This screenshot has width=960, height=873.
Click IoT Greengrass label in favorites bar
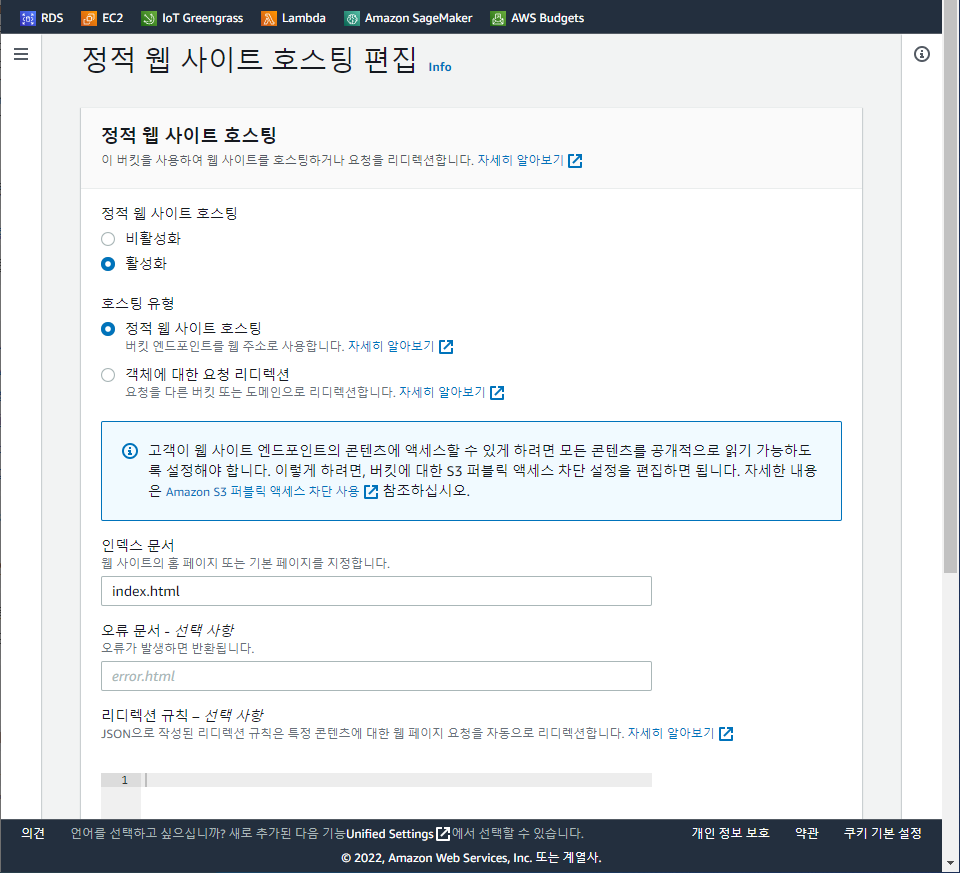(203, 18)
